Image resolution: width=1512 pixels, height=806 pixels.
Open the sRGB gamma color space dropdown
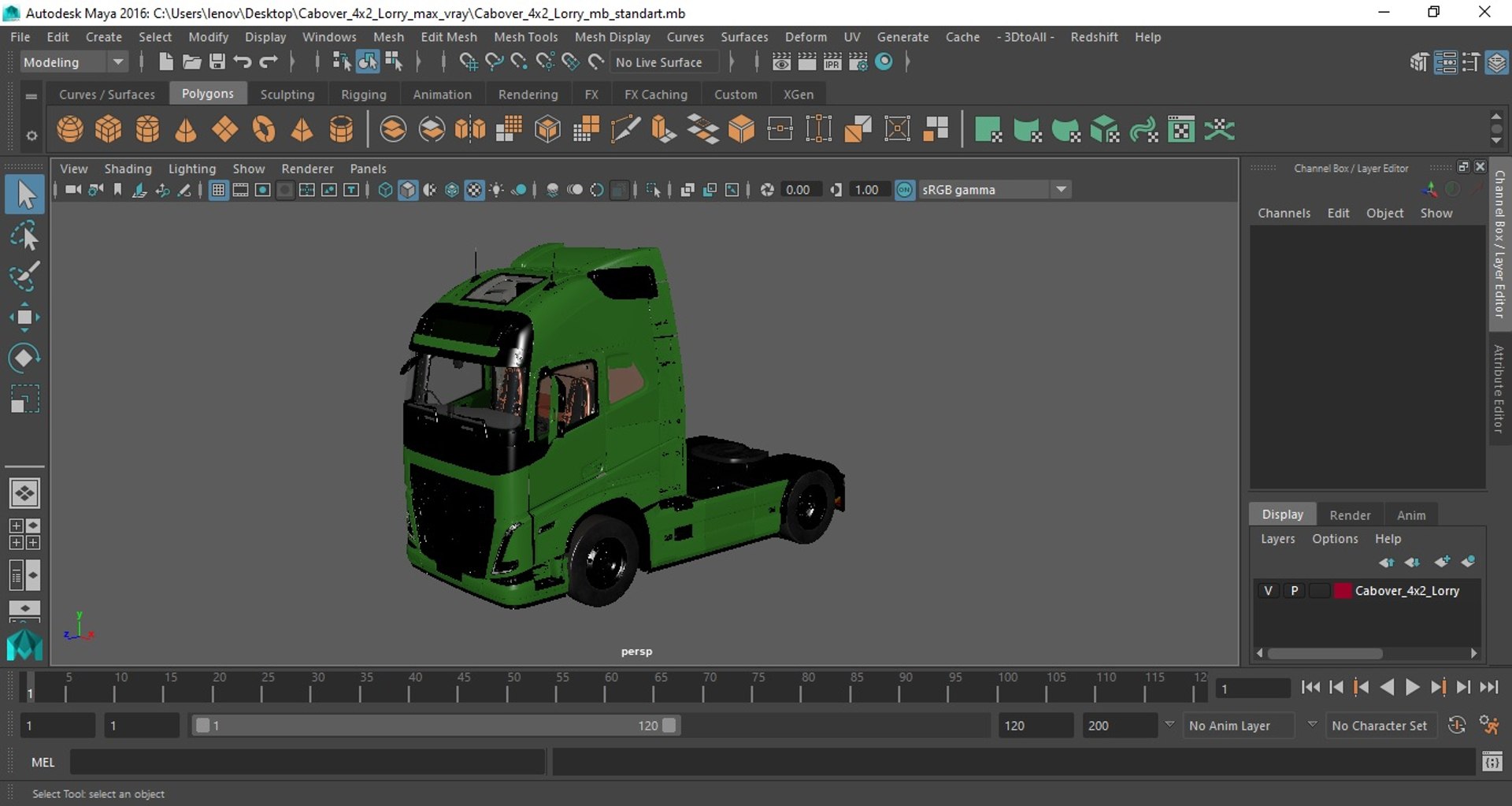[x=995, y=190]
